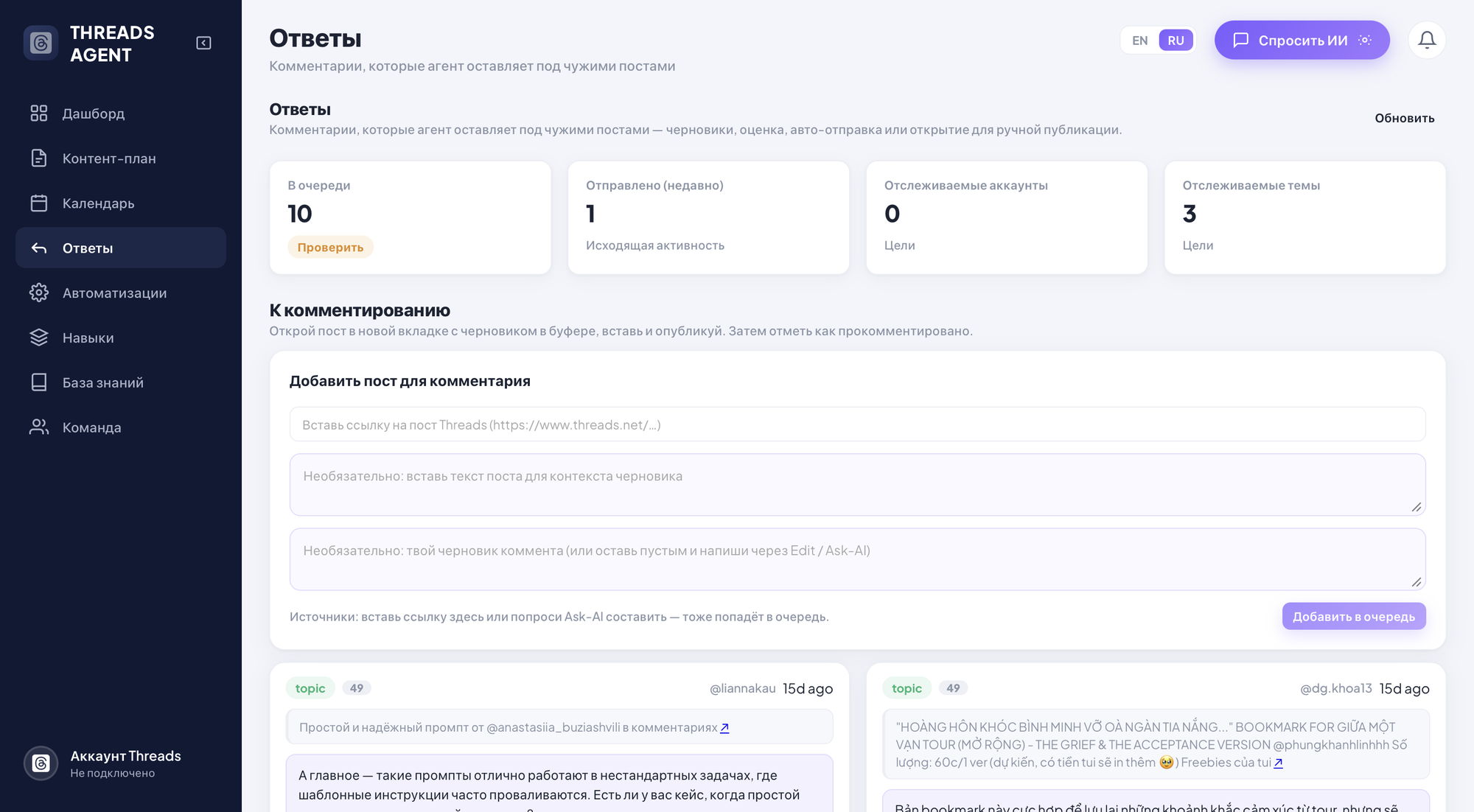Collapse the sidebar panel icon

point(204,43)
